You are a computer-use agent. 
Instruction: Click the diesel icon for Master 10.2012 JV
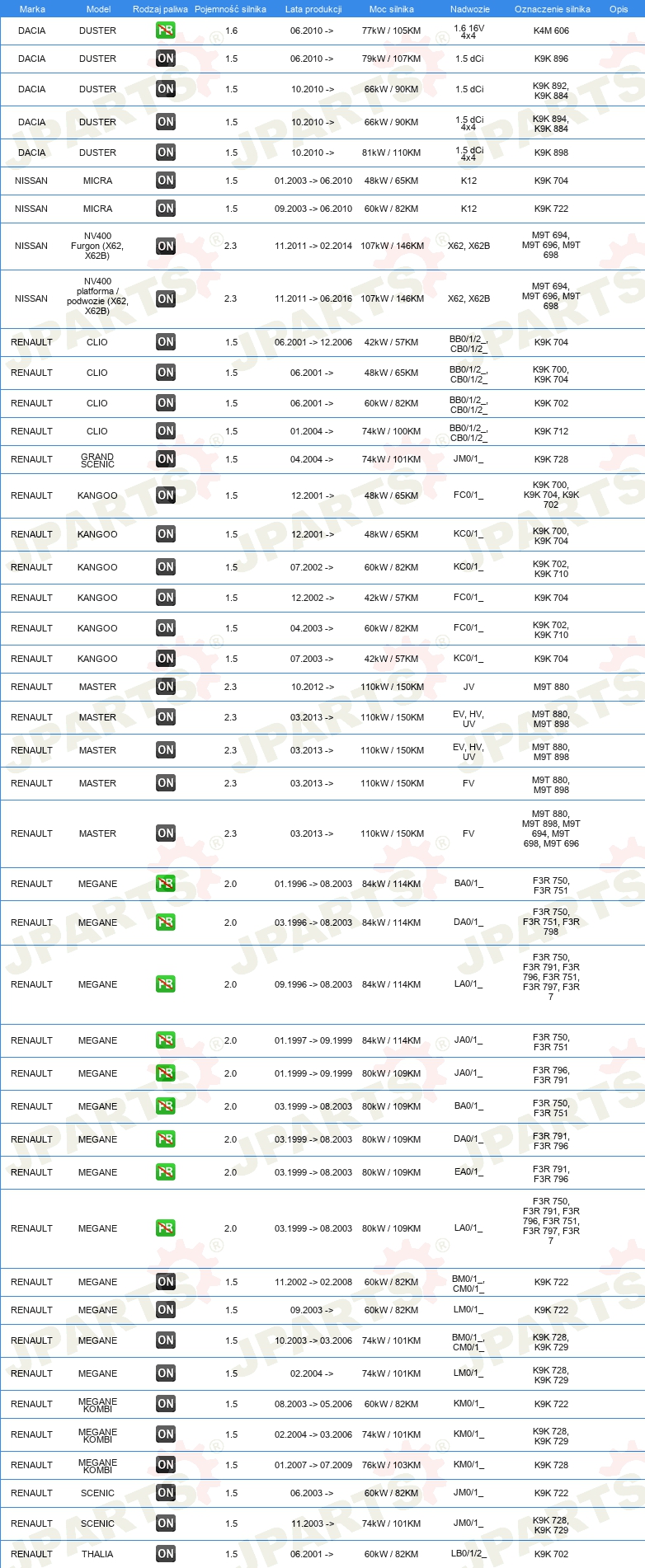(x=166, y=687)
